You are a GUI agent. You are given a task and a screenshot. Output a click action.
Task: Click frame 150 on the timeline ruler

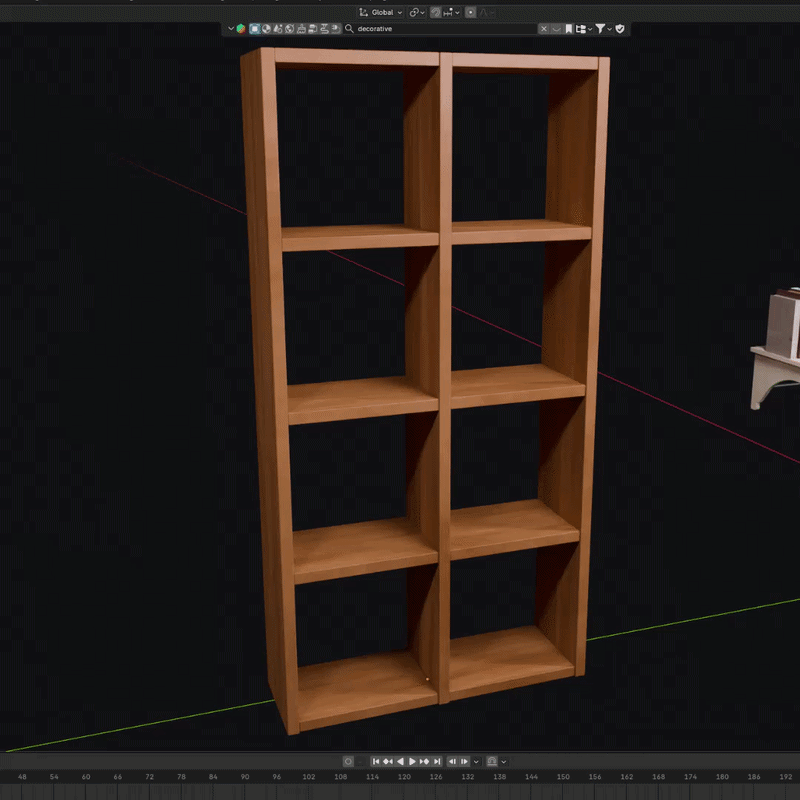[563, 777]
